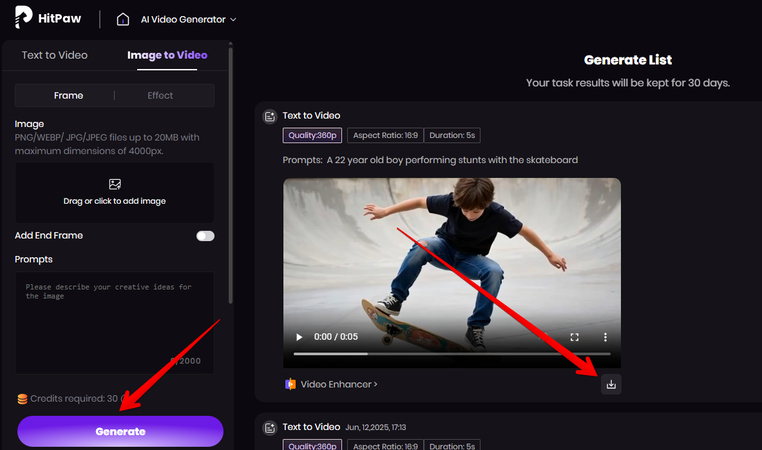This screenshot has height=450, width=762.
Task: Open the AI Video Generator dropdown
Action: coord(188,19)
